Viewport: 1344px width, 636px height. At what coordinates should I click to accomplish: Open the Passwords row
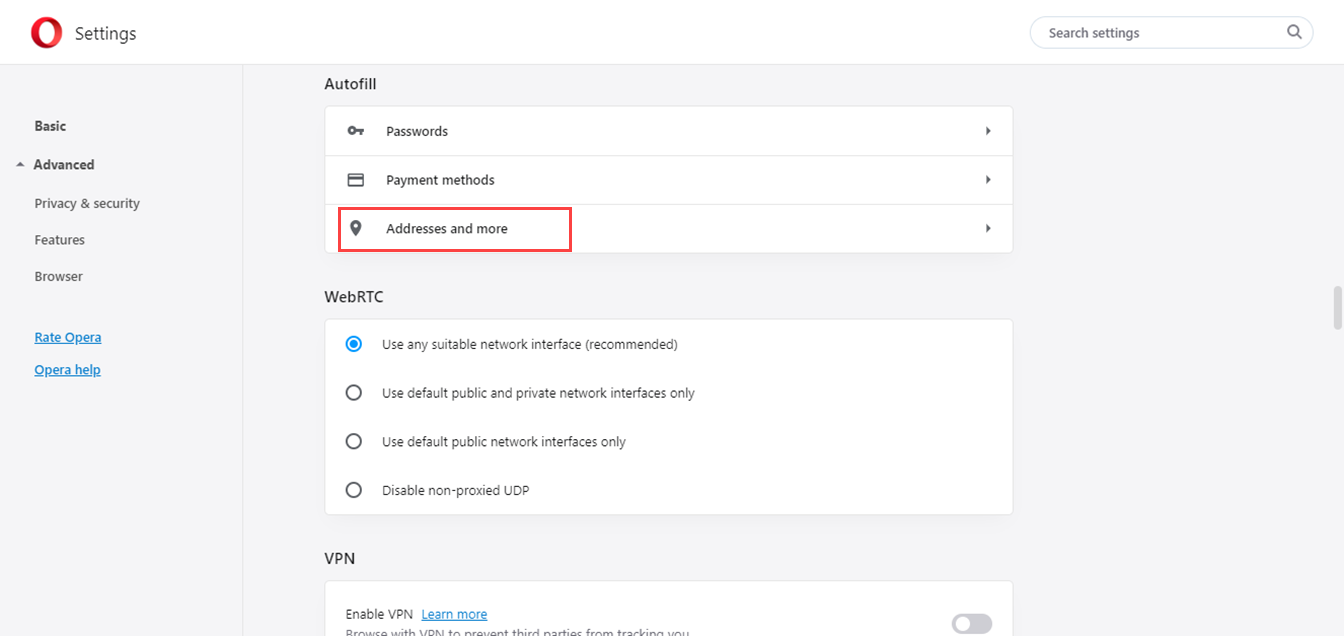(668, 131)
